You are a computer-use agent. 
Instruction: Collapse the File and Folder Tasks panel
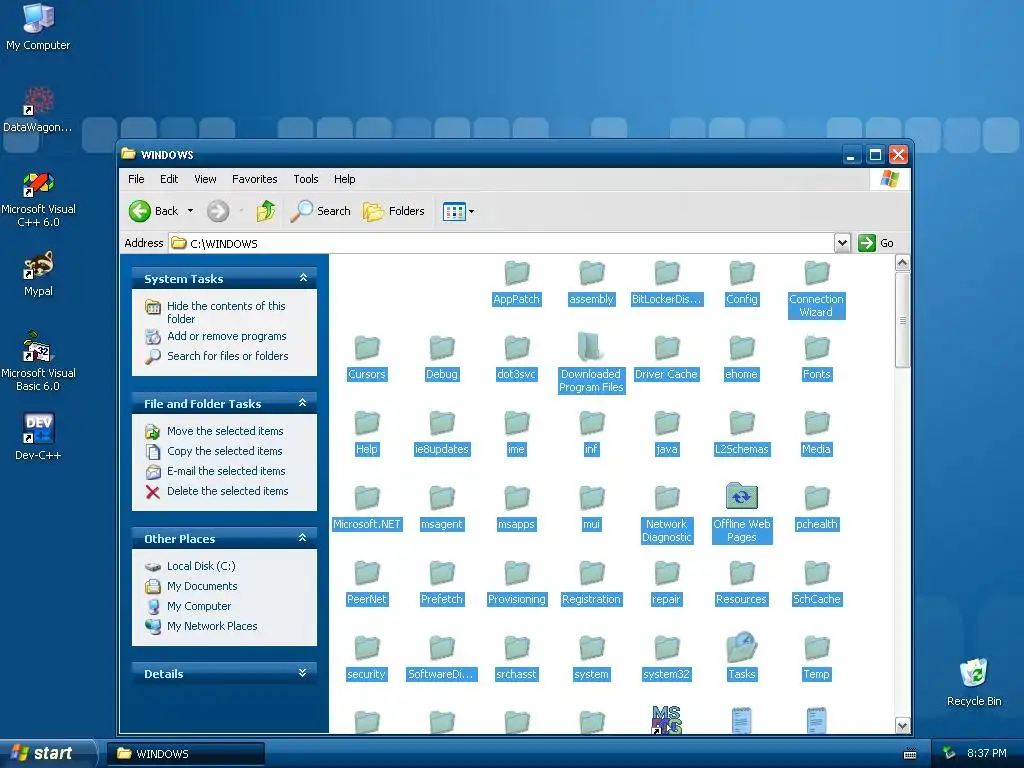[302, 402]
